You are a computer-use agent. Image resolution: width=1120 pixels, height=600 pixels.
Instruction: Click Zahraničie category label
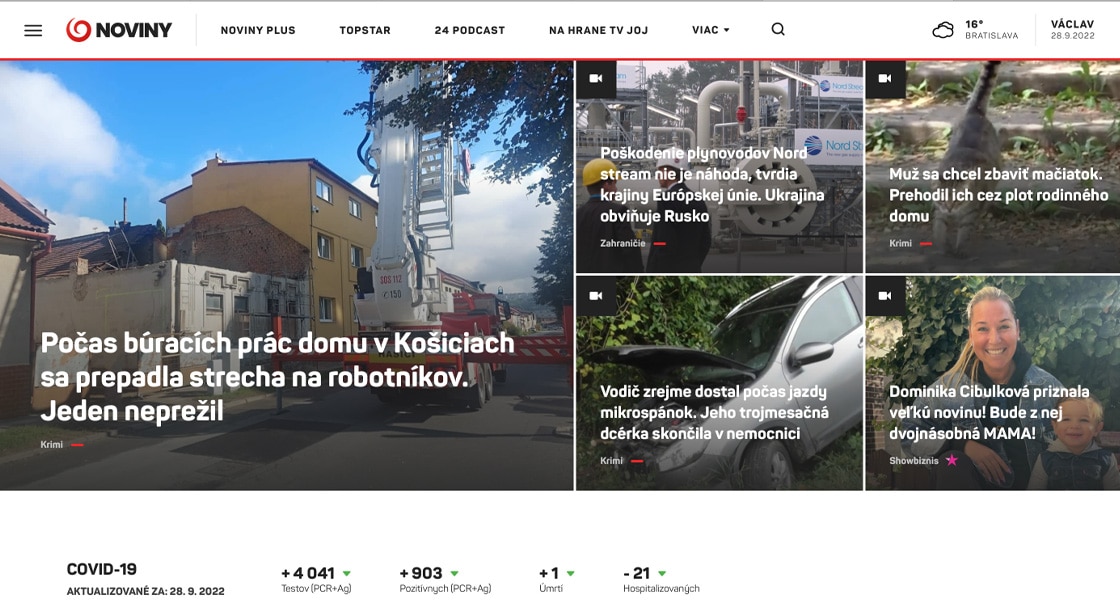pos(622,244)
